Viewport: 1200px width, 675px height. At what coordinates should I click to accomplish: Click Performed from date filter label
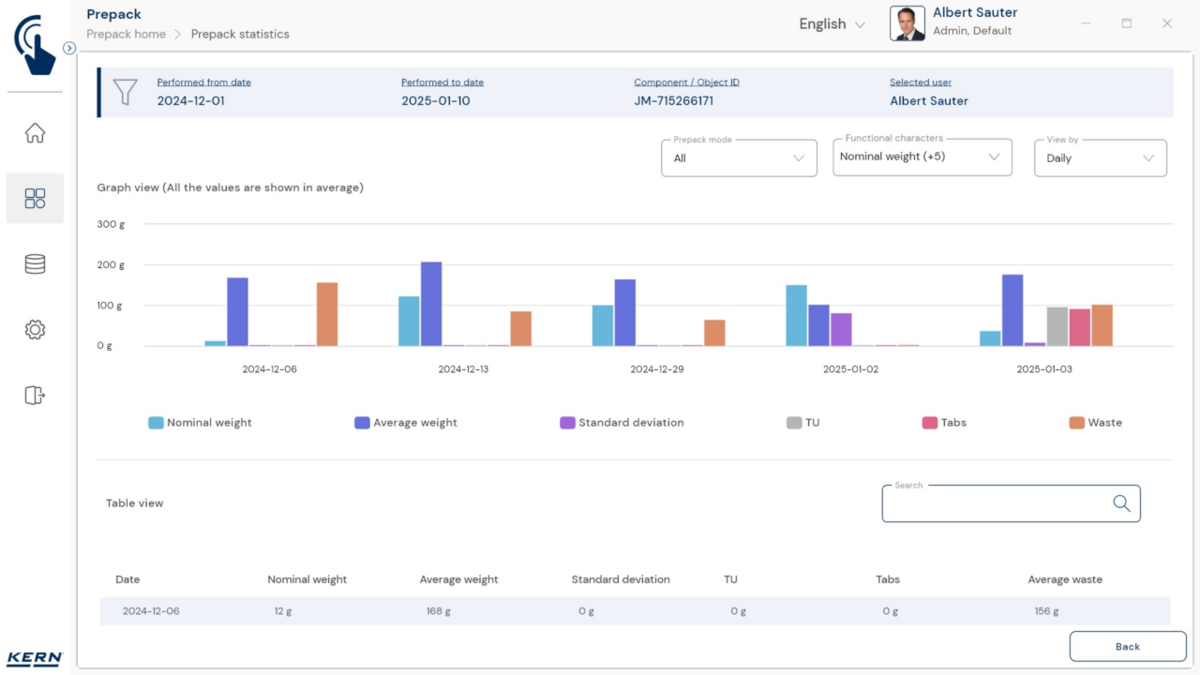(x=204, y=82)
